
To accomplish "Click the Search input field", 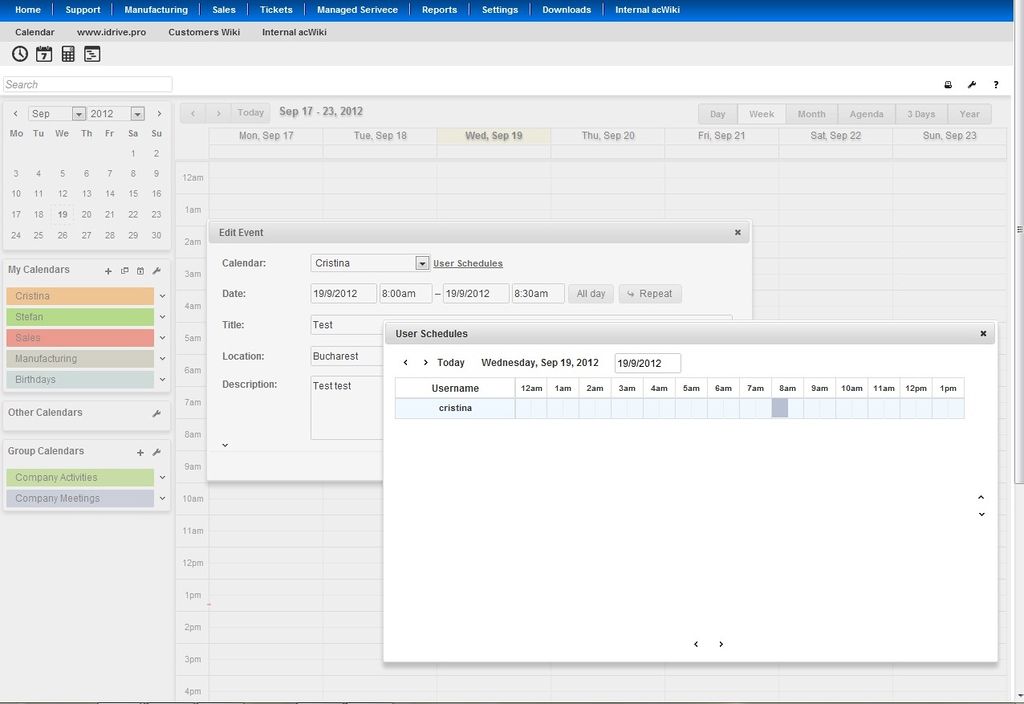I will [x=88, y=85].
